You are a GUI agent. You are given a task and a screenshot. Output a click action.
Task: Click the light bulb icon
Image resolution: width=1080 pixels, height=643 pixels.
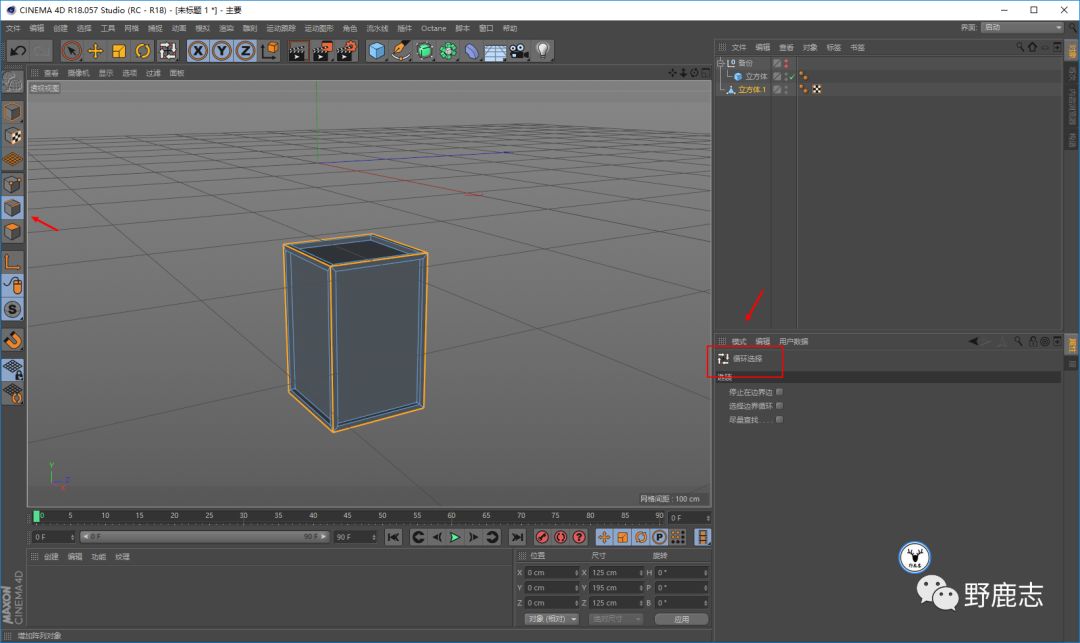[x=543, y=50]
